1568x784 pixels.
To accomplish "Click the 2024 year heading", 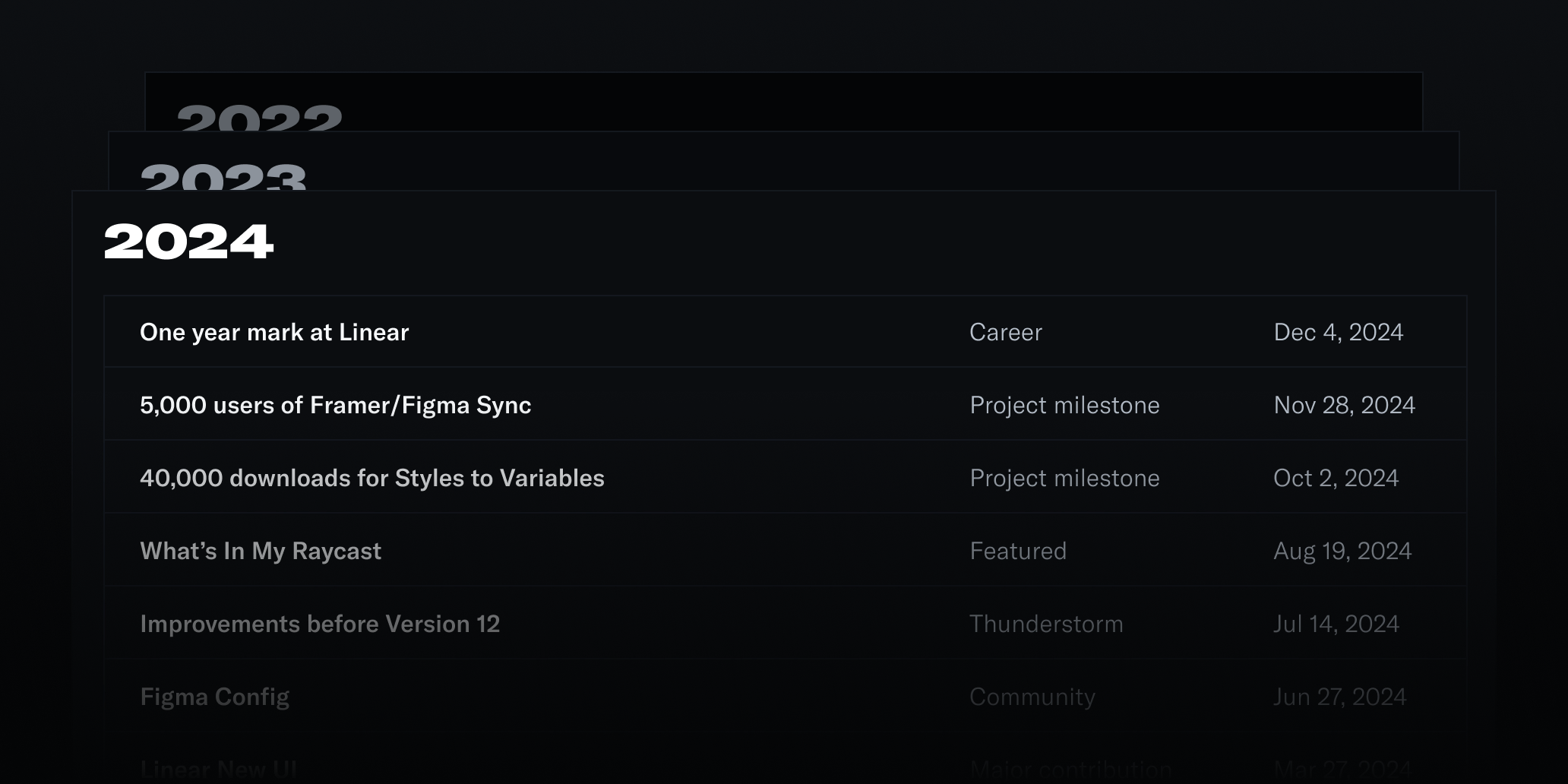I will [x=188, y=242].
